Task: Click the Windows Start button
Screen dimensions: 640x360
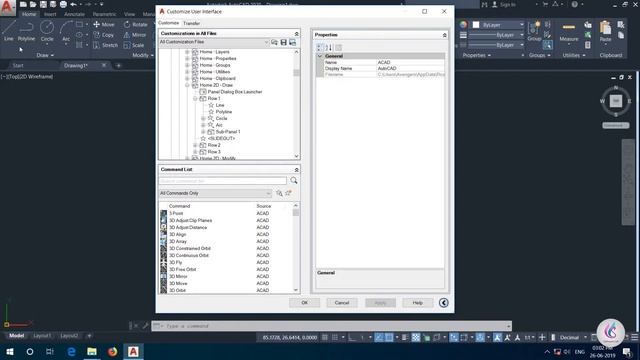Action: [x=10, y=351]
